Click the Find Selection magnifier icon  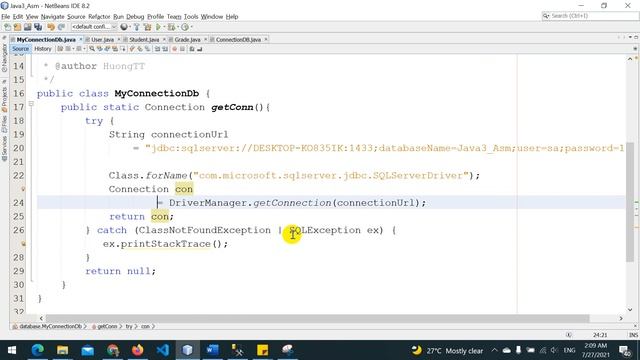pyautogui.click(x=92, y=49)
